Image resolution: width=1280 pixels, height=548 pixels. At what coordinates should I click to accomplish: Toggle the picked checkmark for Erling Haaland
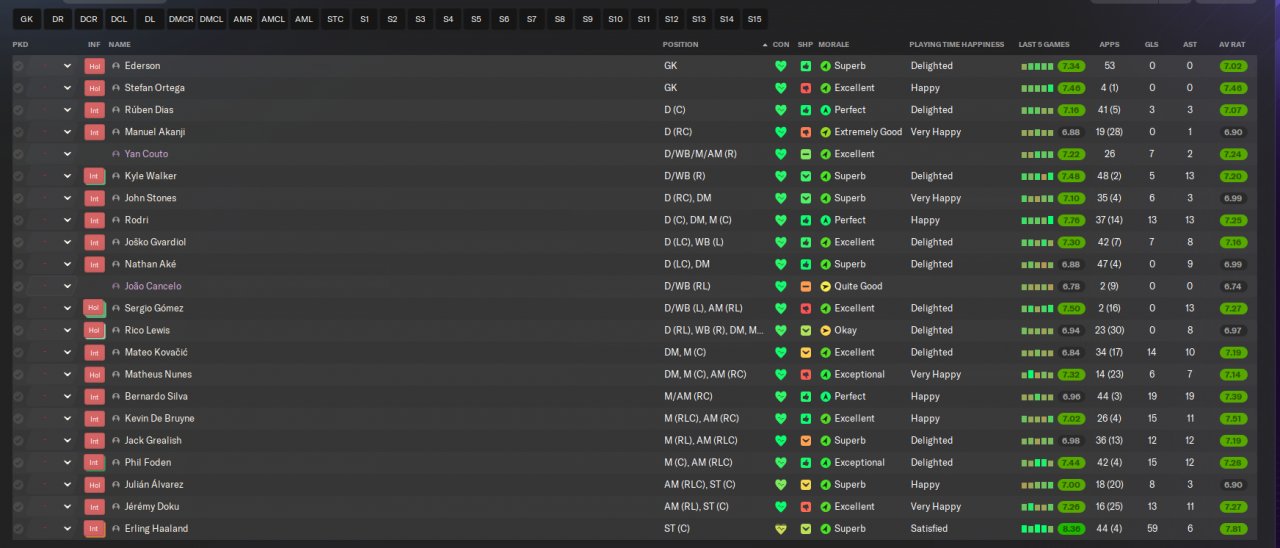pos(18,528)
